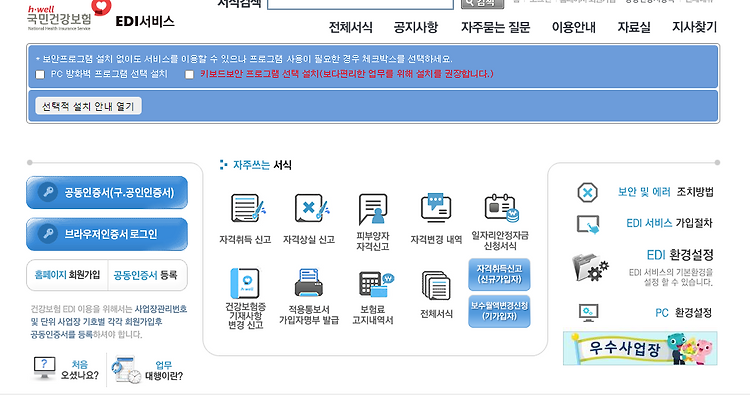The height and width of the screenshot is (395, 750).
Task: Open the 일자리안정자금 신청서식 icon
Action: (501, 208)
